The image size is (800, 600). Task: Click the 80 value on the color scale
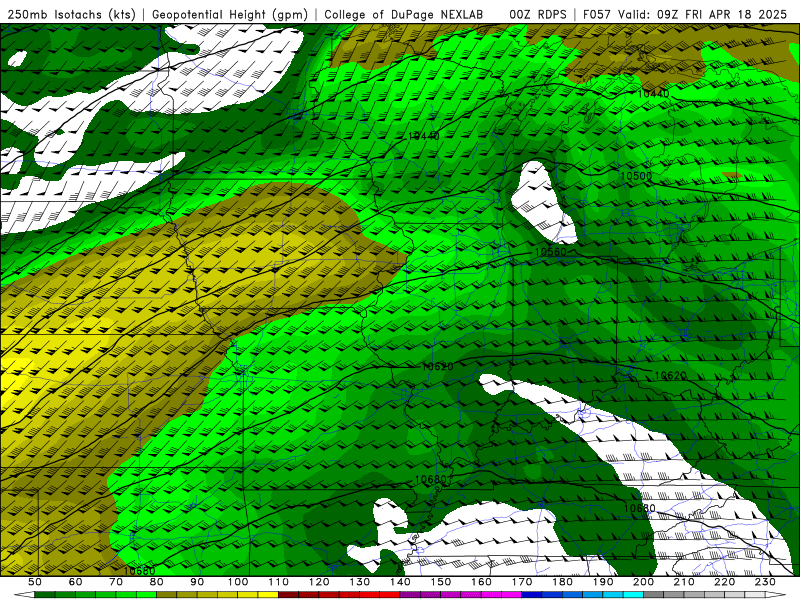coord(156,582)
